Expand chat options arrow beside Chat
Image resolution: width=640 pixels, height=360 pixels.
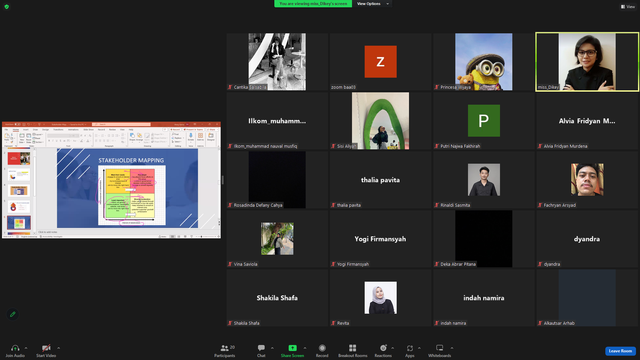[272, 348]
